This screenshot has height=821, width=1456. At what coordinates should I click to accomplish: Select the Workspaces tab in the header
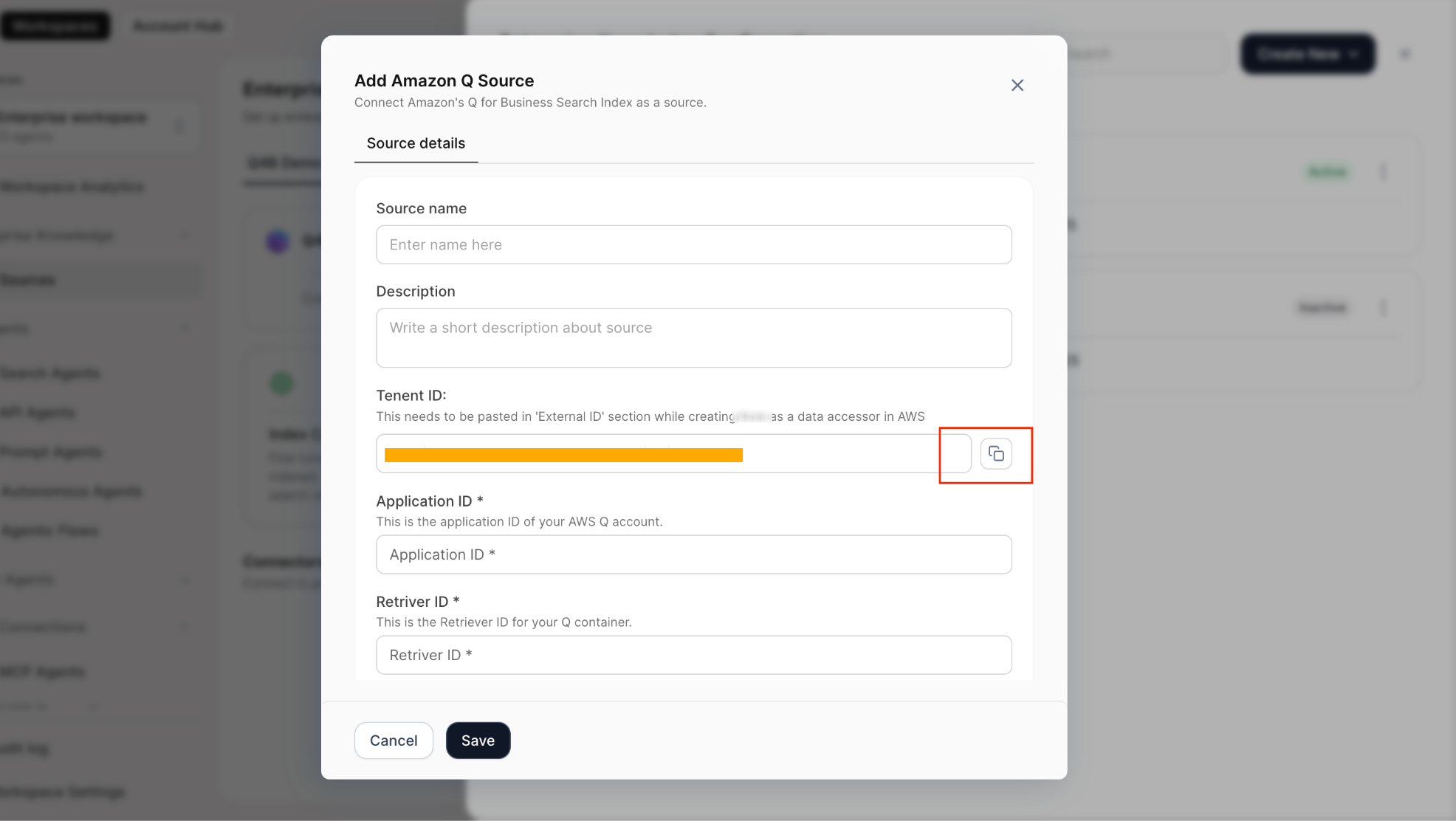tap(55, 27)
